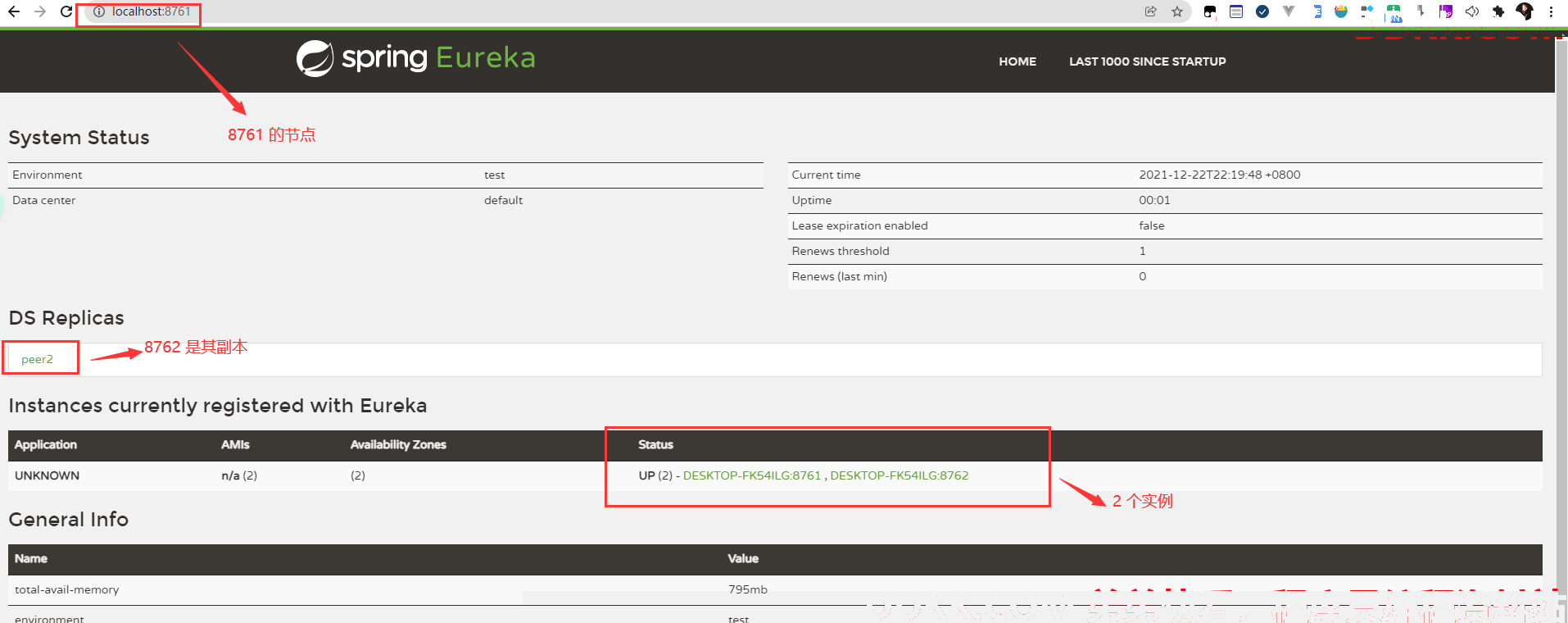Click the General Info heading
The width and height of the screenshot is (1568, 623).
tap(69, 520)
